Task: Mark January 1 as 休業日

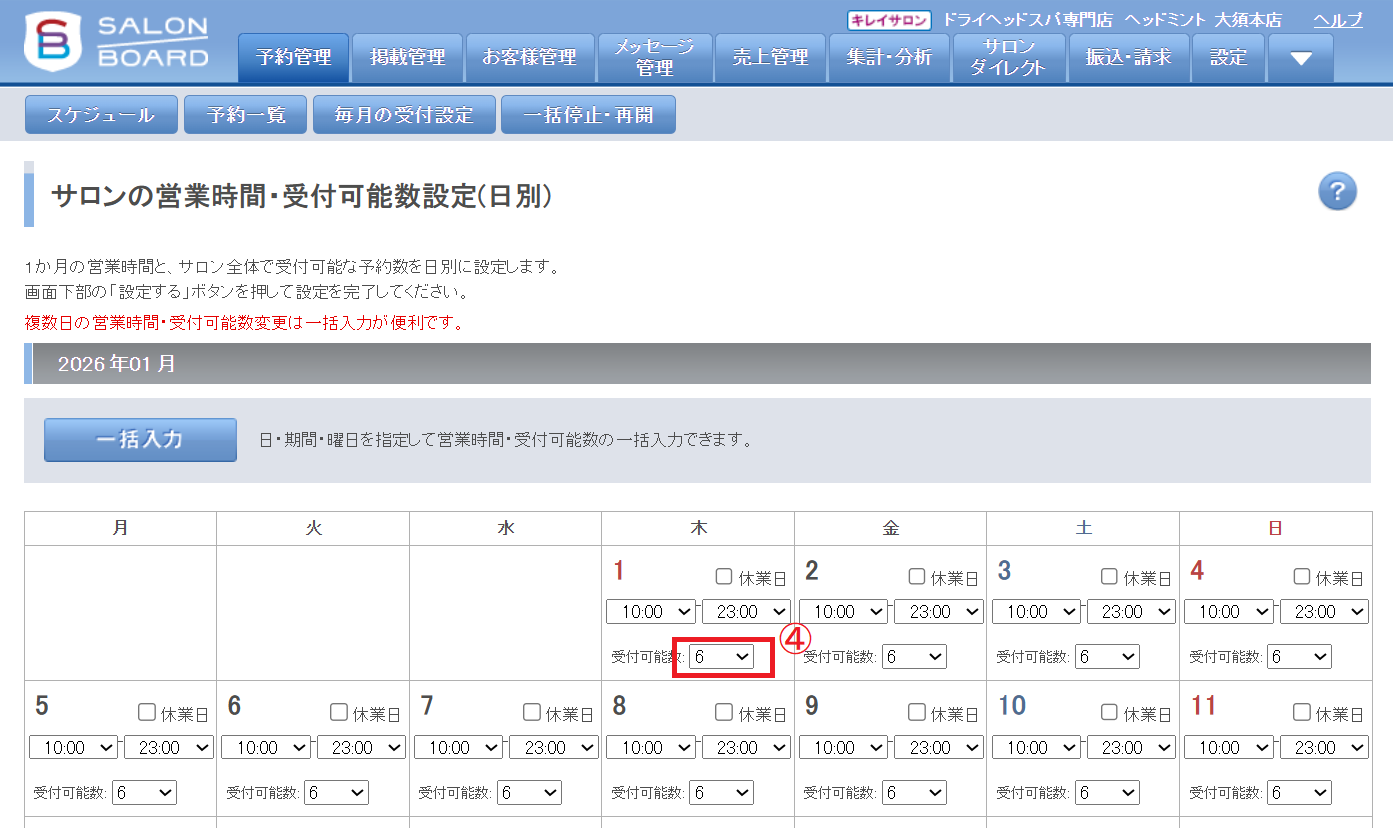Action: tap(724, 577)
